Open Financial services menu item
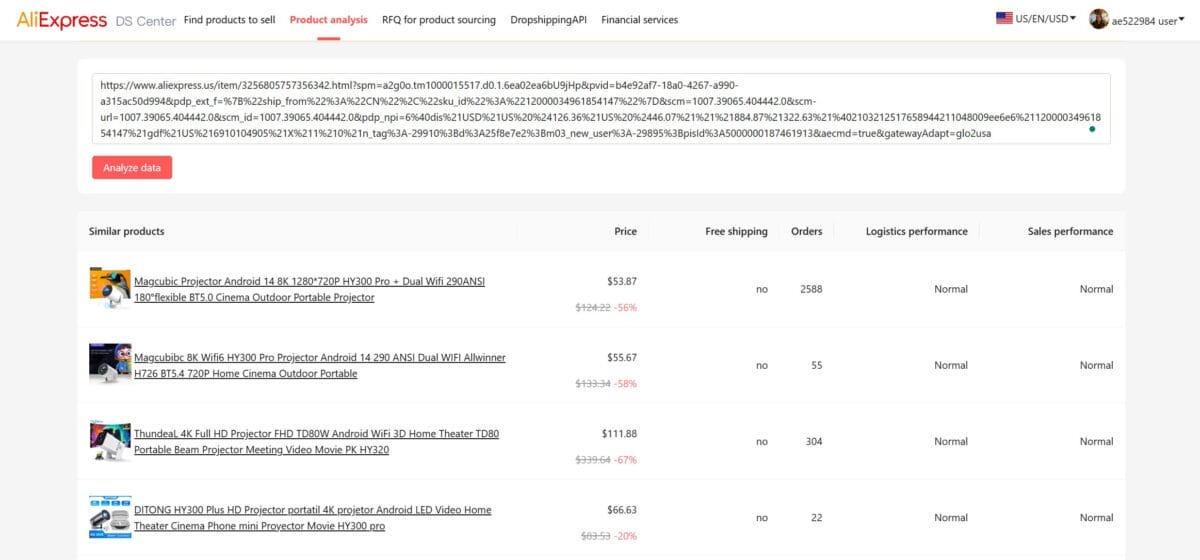The width and height of the screenshot is (1200, 560). [x=639, y=19]
